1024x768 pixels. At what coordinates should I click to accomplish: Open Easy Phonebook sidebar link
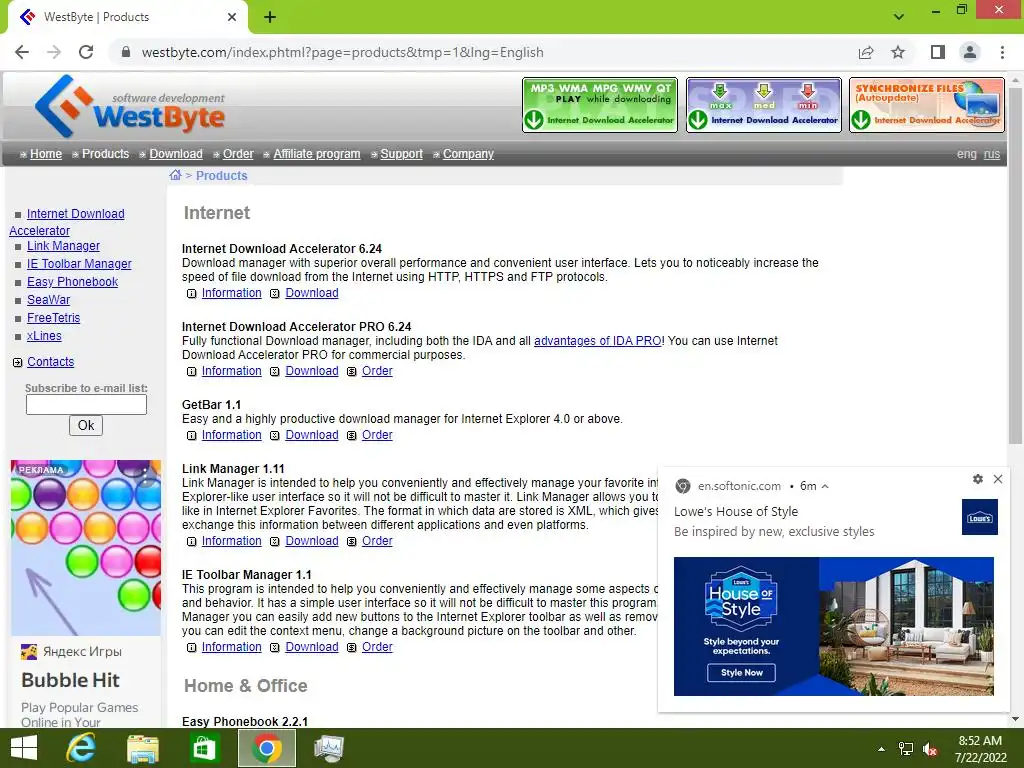pos(72,282)
